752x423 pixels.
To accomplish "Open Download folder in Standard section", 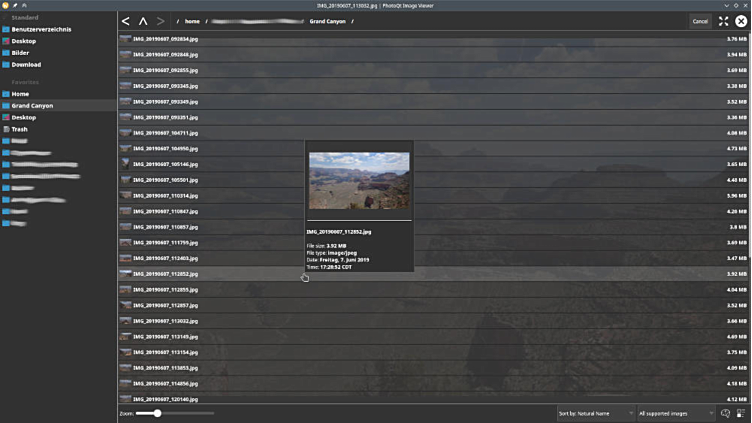I will (26, 65).
